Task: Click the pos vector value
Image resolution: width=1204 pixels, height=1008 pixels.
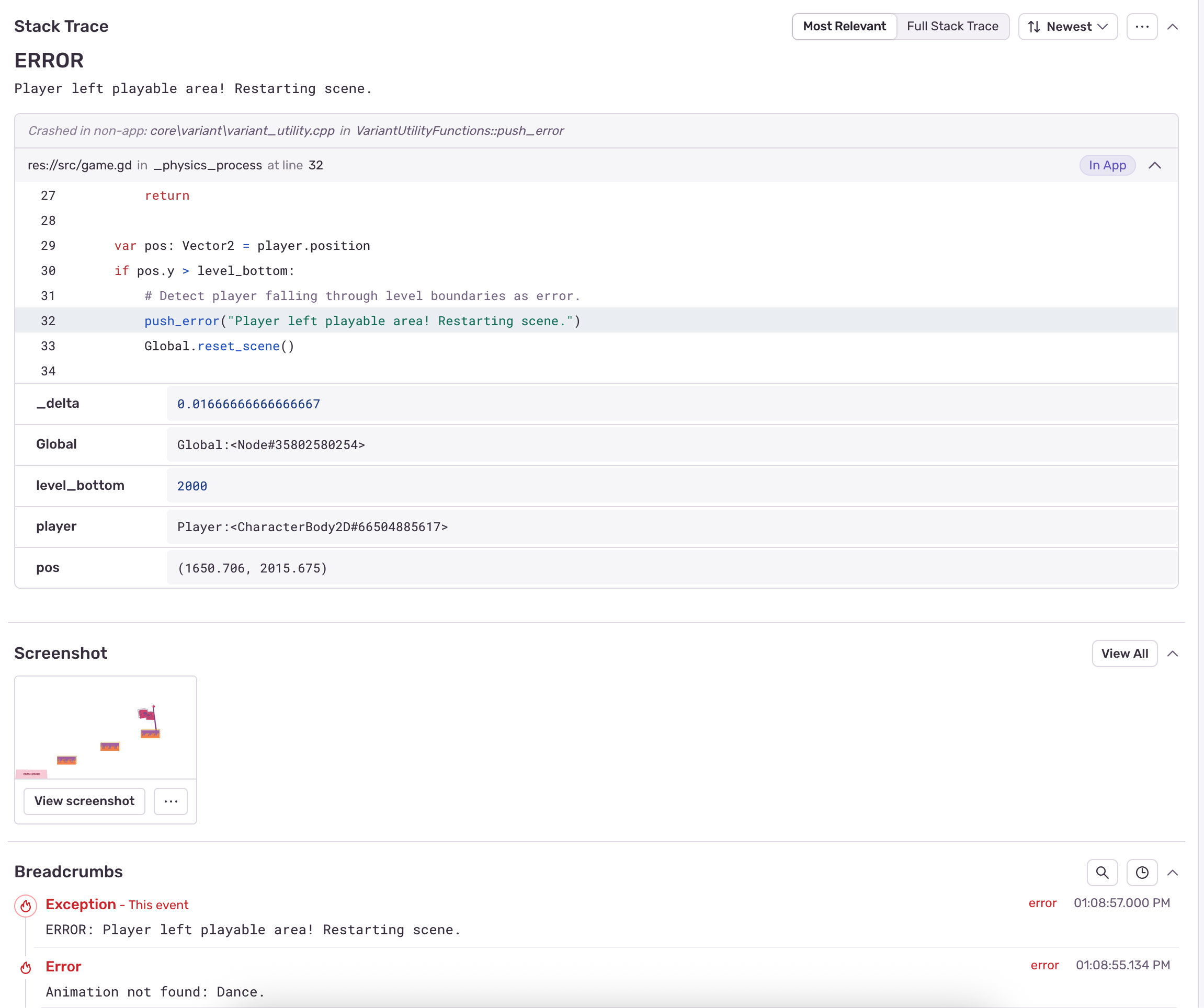Action: click(672, 568)
